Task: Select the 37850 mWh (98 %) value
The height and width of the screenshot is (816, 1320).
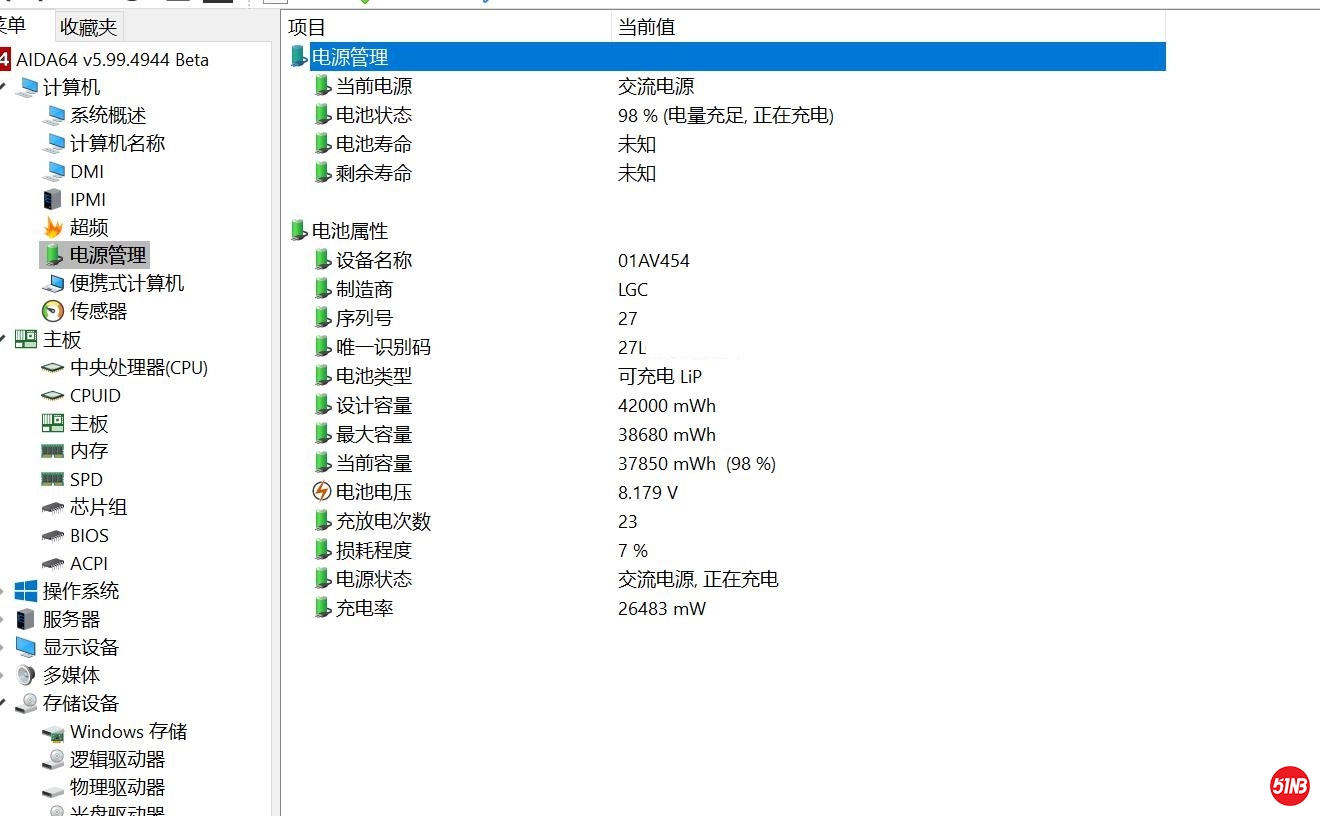Action: [697, 463]
